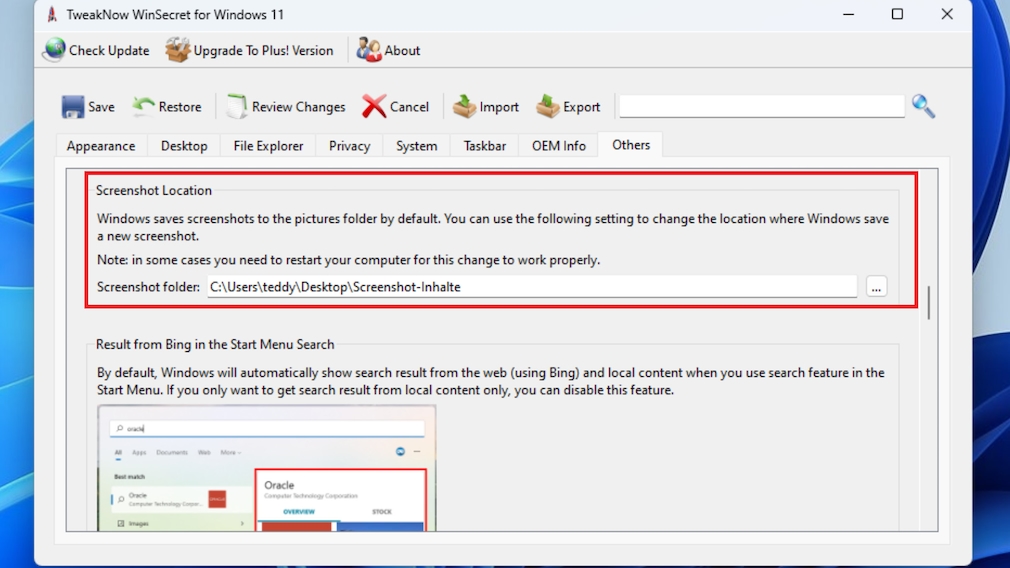Click the Restore arrow icon
This screenshot has width=1010, height=568.
[x=144, y=106]
